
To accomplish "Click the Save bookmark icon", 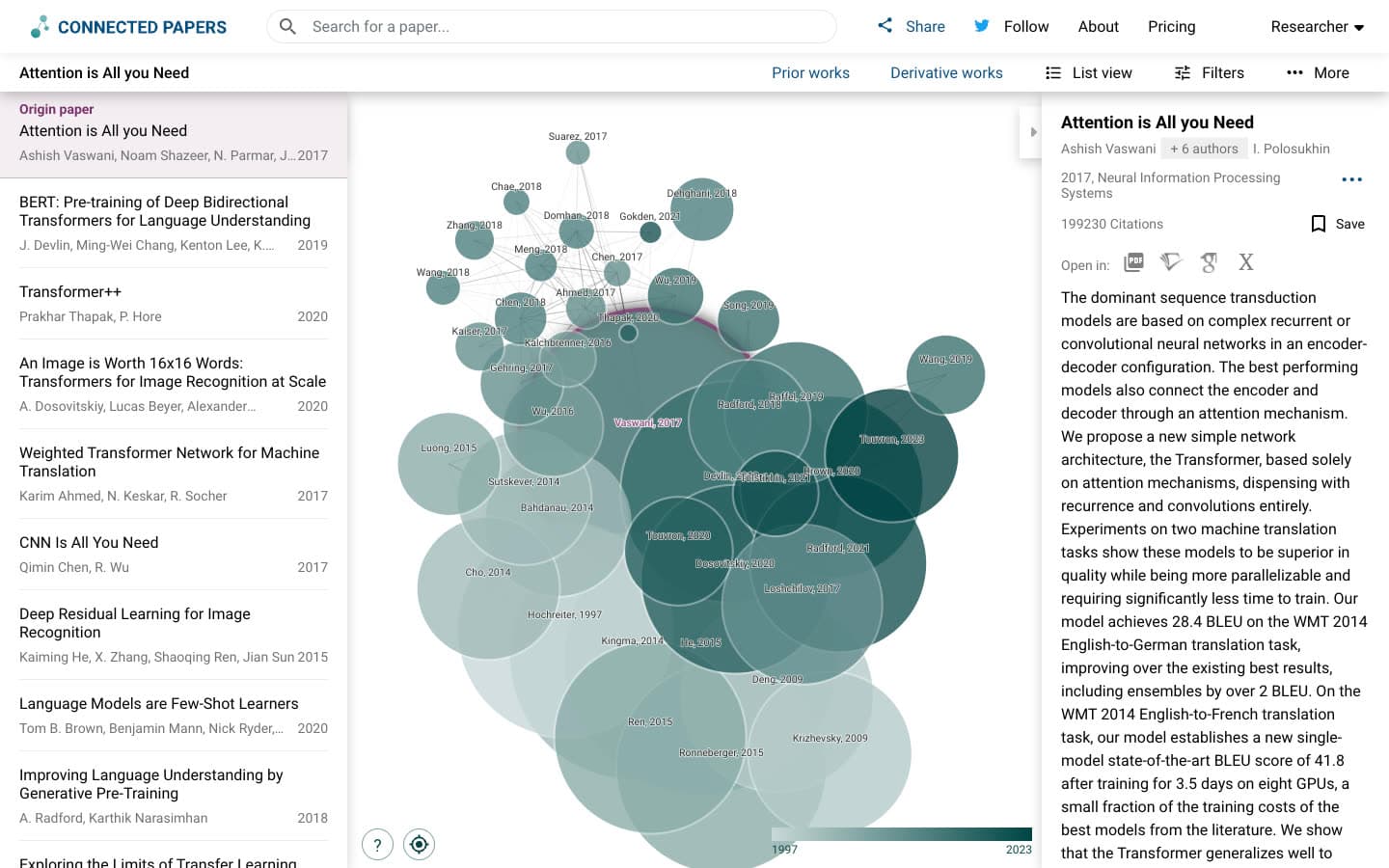I will pos(1319,224).
